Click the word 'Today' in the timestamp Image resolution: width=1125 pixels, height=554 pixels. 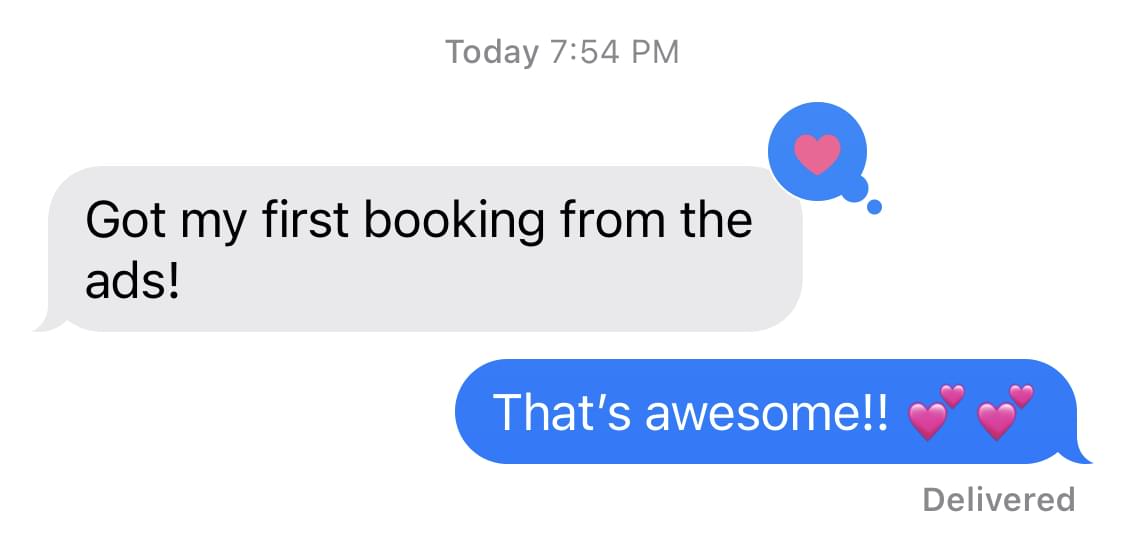click(491, 53)
